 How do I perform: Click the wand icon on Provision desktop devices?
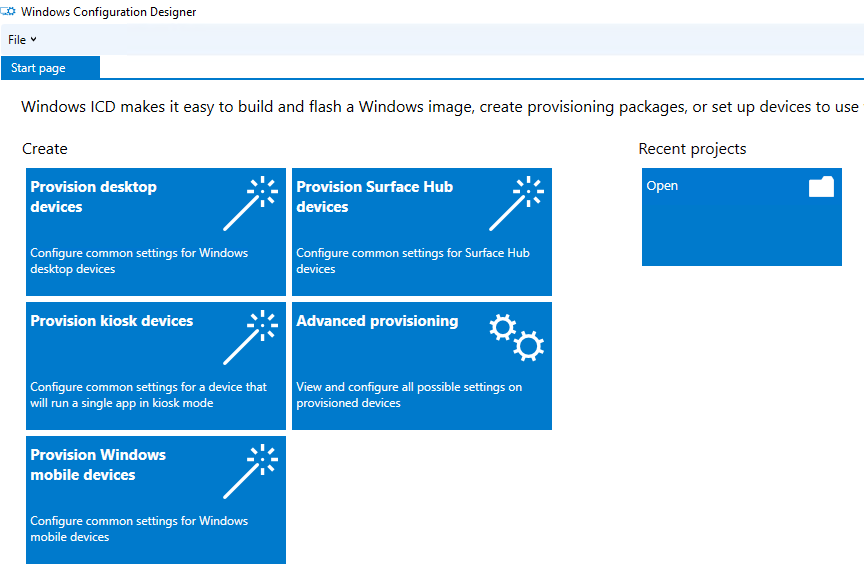coord(251,203)
